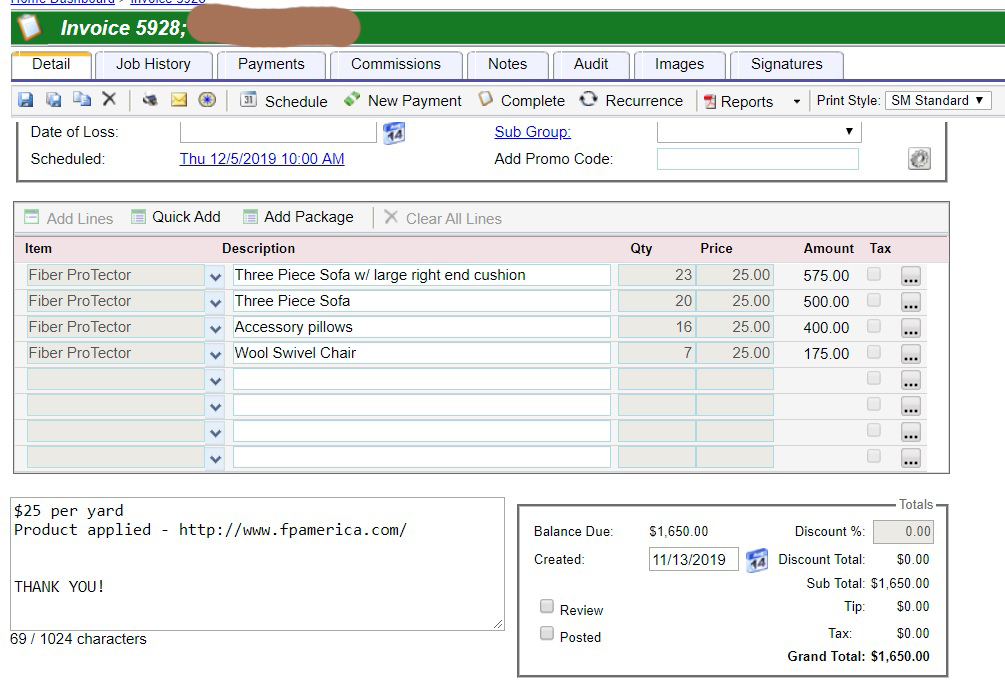
Task: Expand the Sub Group dropdown
Action: [758, 132]
